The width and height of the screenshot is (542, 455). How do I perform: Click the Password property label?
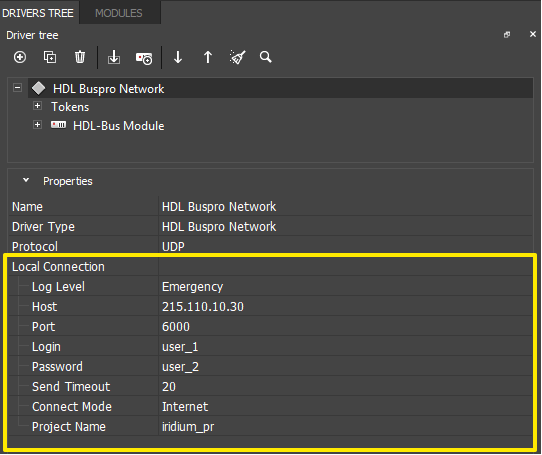click(57, 367)
